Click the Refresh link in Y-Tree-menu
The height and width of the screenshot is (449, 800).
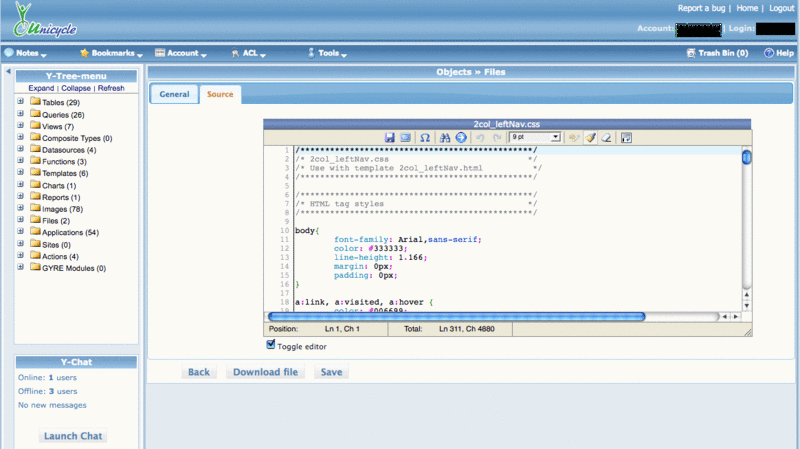click(x=111, y=88)
